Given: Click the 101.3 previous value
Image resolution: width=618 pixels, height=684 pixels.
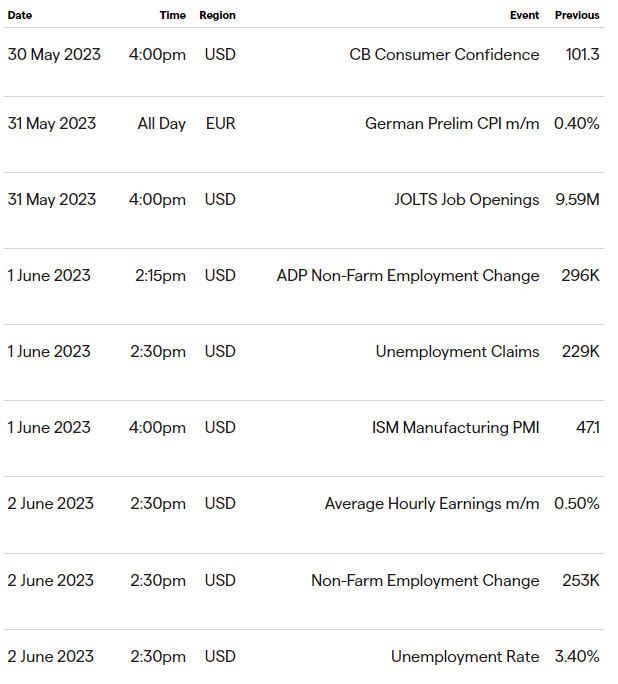Looking at the screenshot, I should click(582, 55).
